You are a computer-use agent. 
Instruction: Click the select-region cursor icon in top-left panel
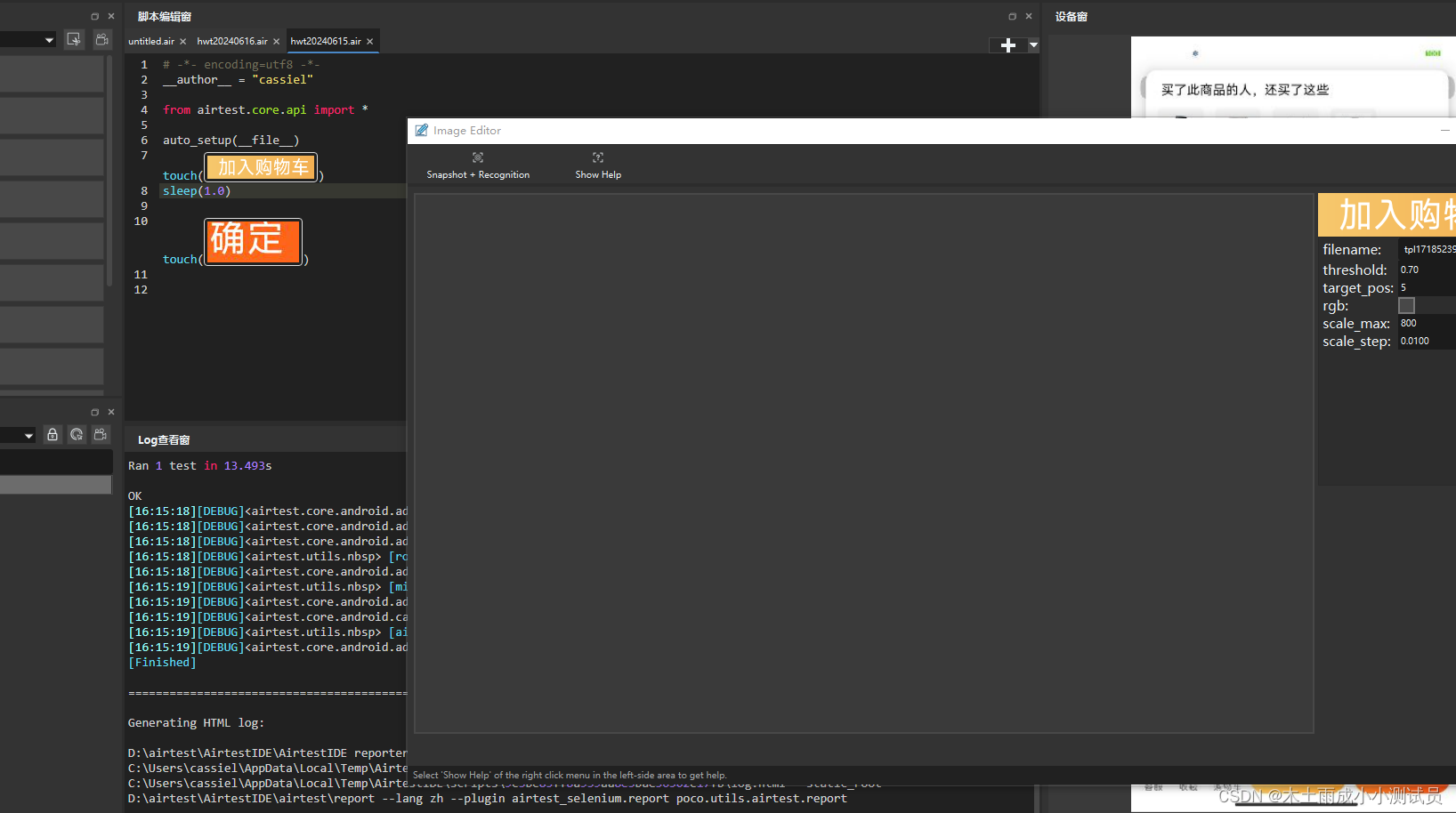pos(74,39)
